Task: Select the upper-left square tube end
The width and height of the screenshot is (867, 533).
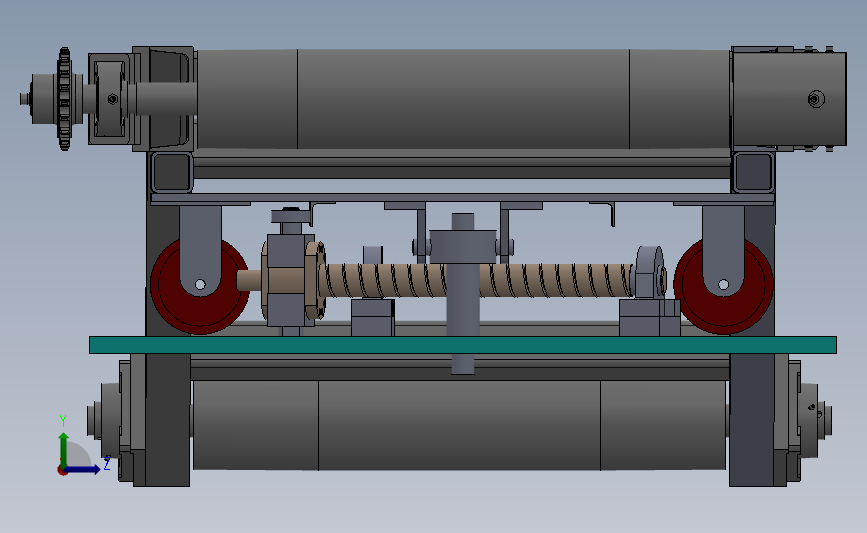Action: pos(172,172)
